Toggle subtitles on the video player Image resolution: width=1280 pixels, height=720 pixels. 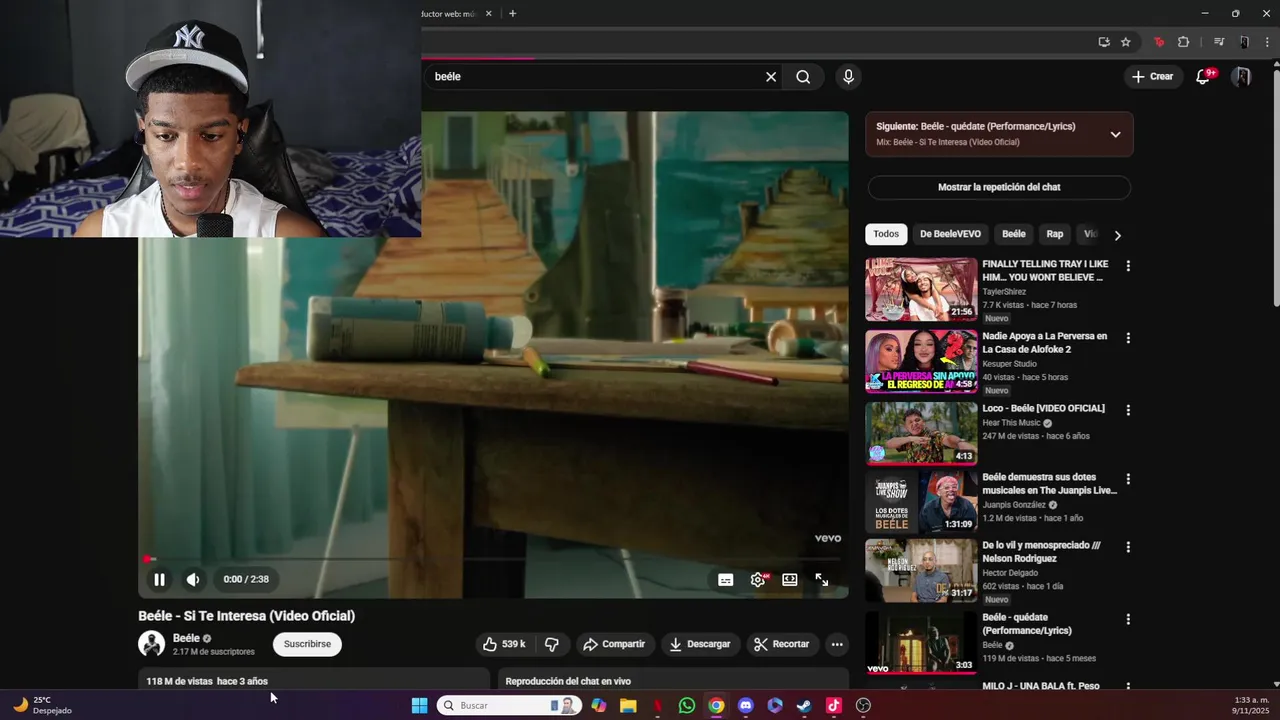tap(726, 579)
